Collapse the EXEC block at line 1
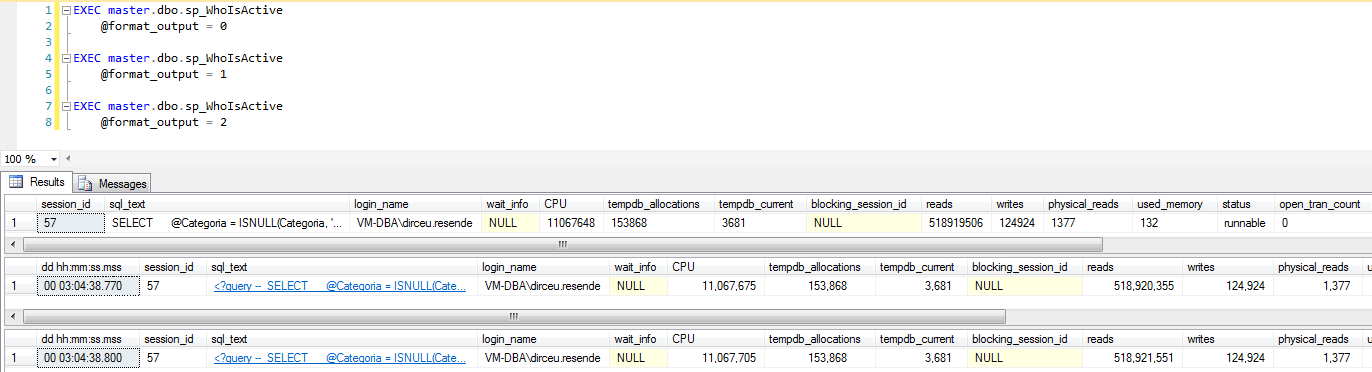 [66, 10]
